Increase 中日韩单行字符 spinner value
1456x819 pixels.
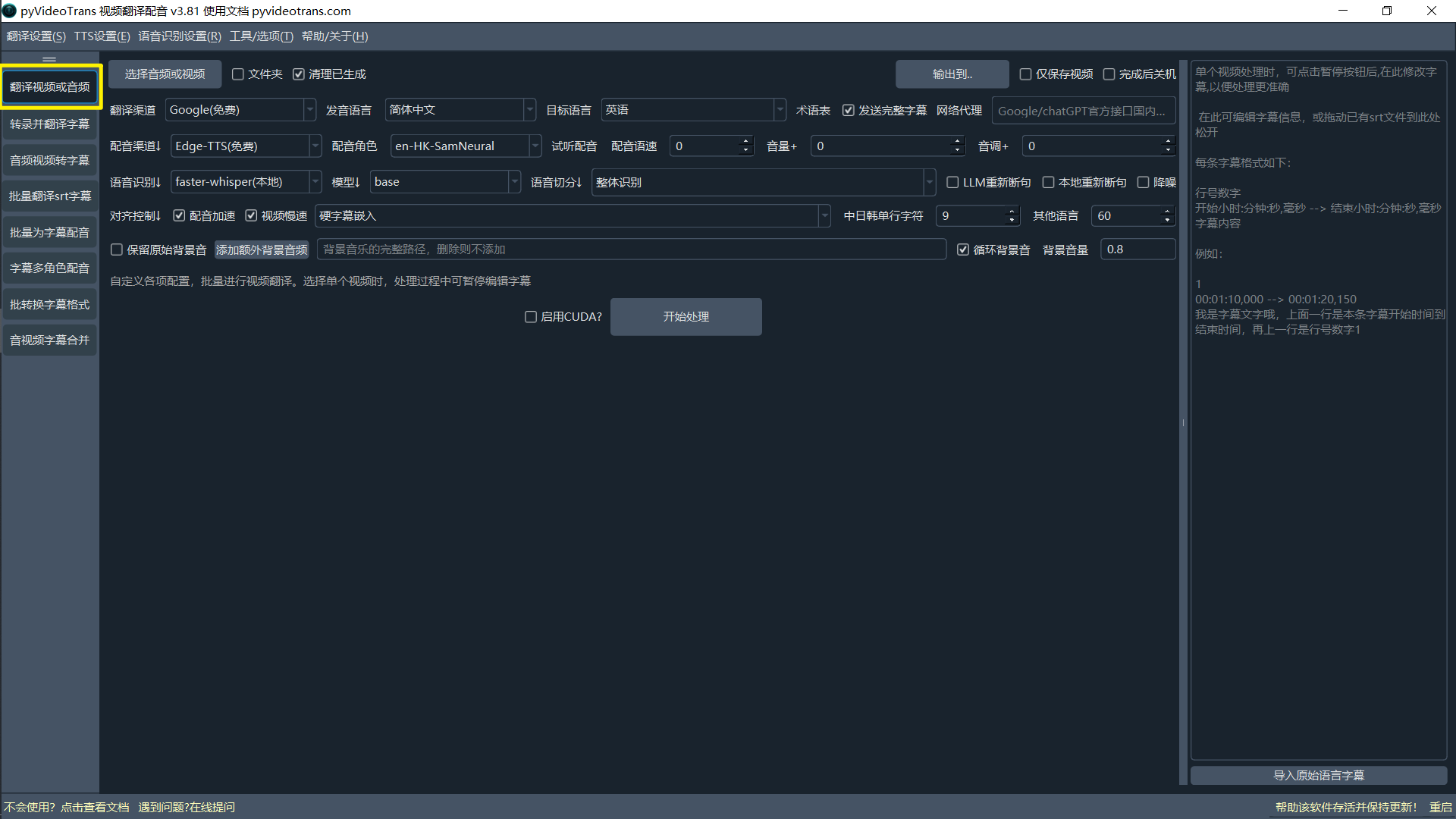click(x=1012, y=212)
